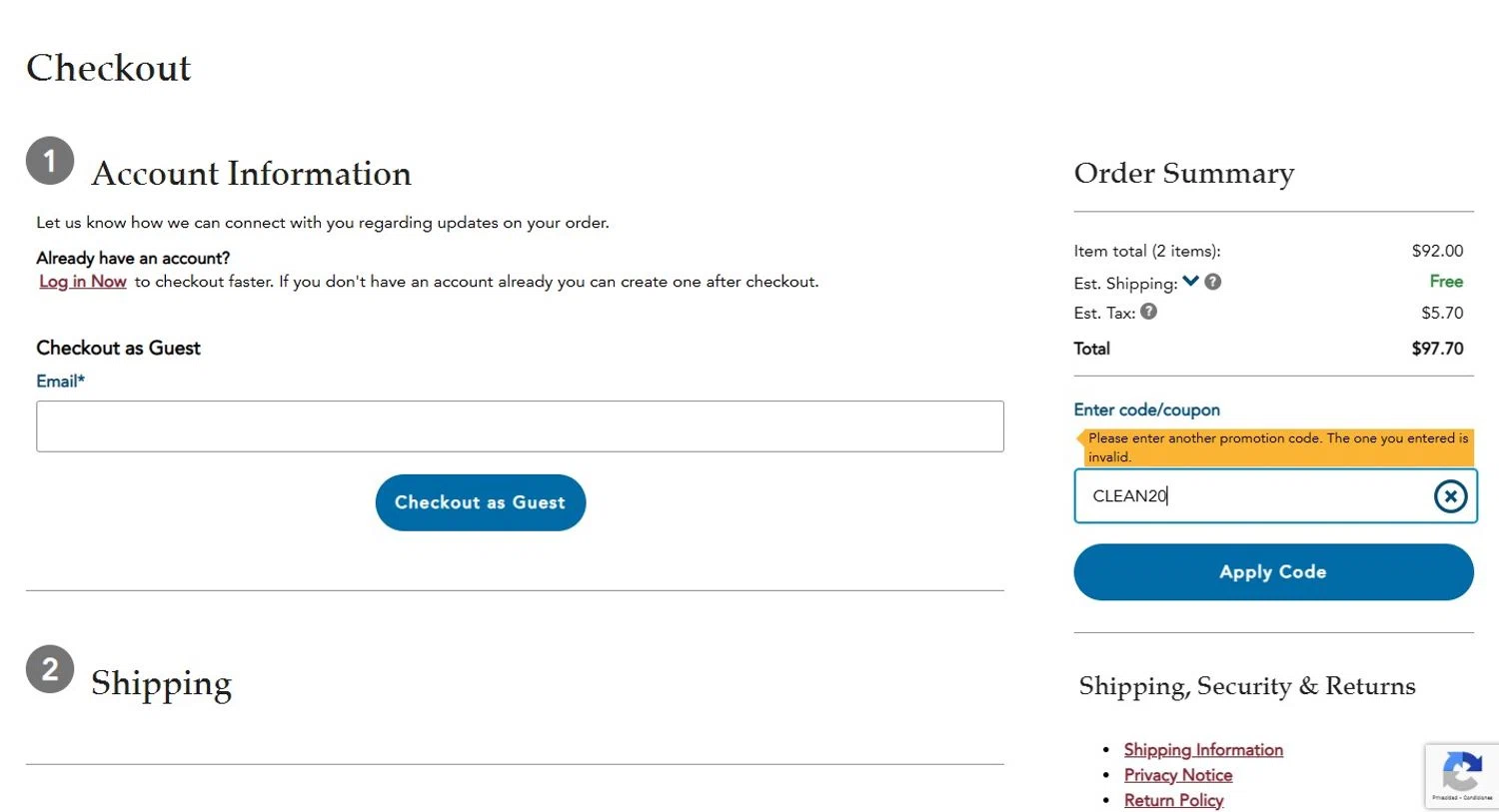Viewport: 1499px width, 812px height.
Task: Click the Est. Shipping help icon
Action: 1213,282
